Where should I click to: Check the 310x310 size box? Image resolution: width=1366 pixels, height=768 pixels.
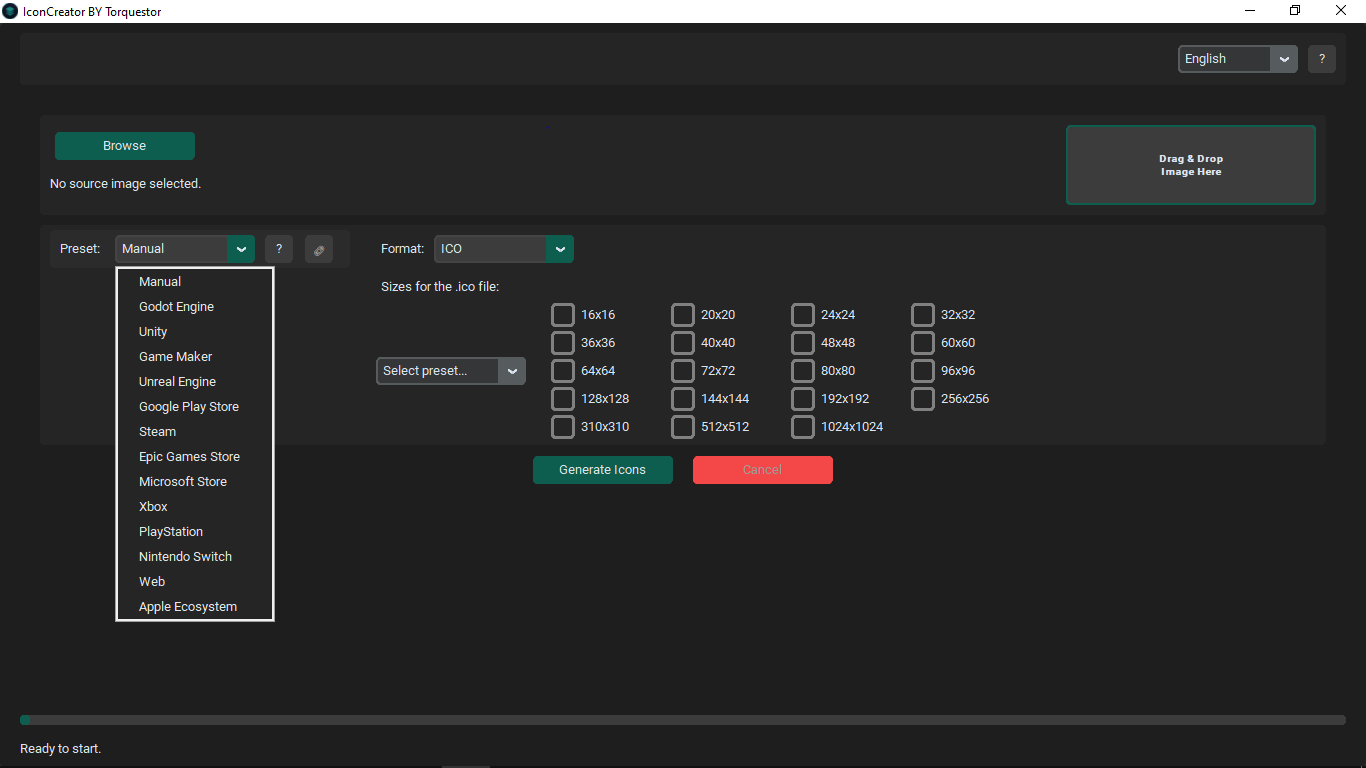pyautogui.click(x=563, y=427)
